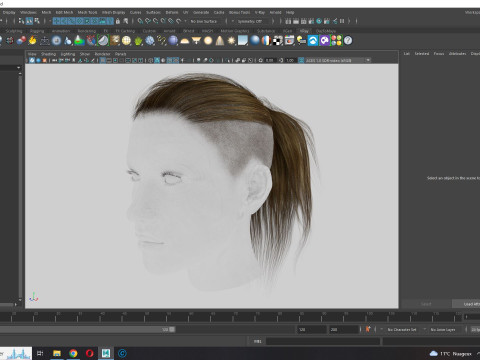Click the lock selection padlock icon
The width and height of the screenshot is (480, 360).
(x=118, y=21)
